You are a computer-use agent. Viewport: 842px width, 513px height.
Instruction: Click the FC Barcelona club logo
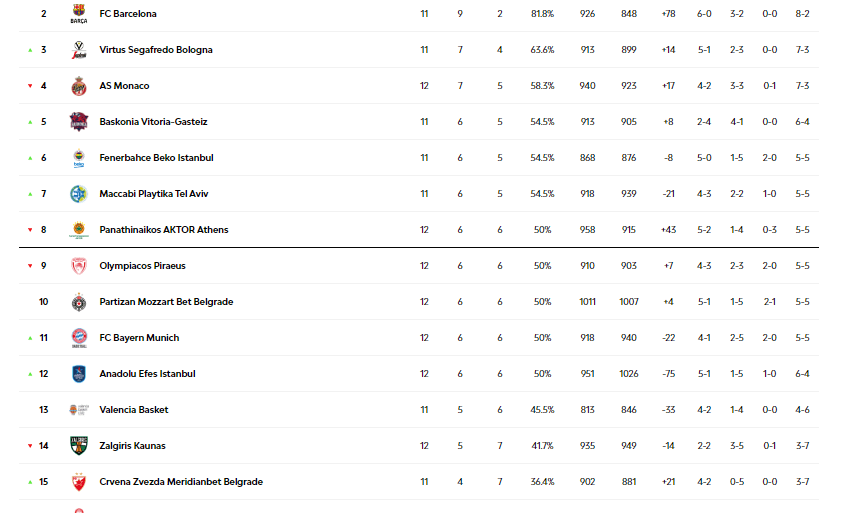(79, 14)
